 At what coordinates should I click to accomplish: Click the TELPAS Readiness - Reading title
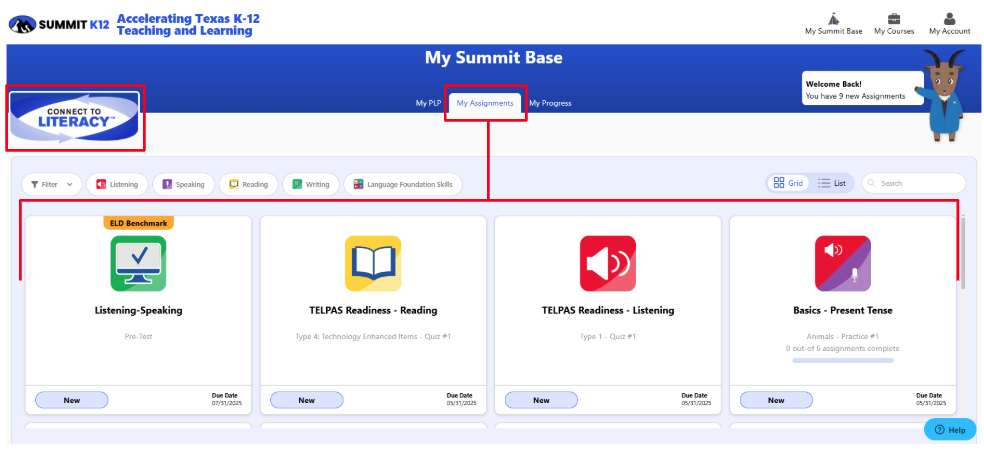click(373, 310)
